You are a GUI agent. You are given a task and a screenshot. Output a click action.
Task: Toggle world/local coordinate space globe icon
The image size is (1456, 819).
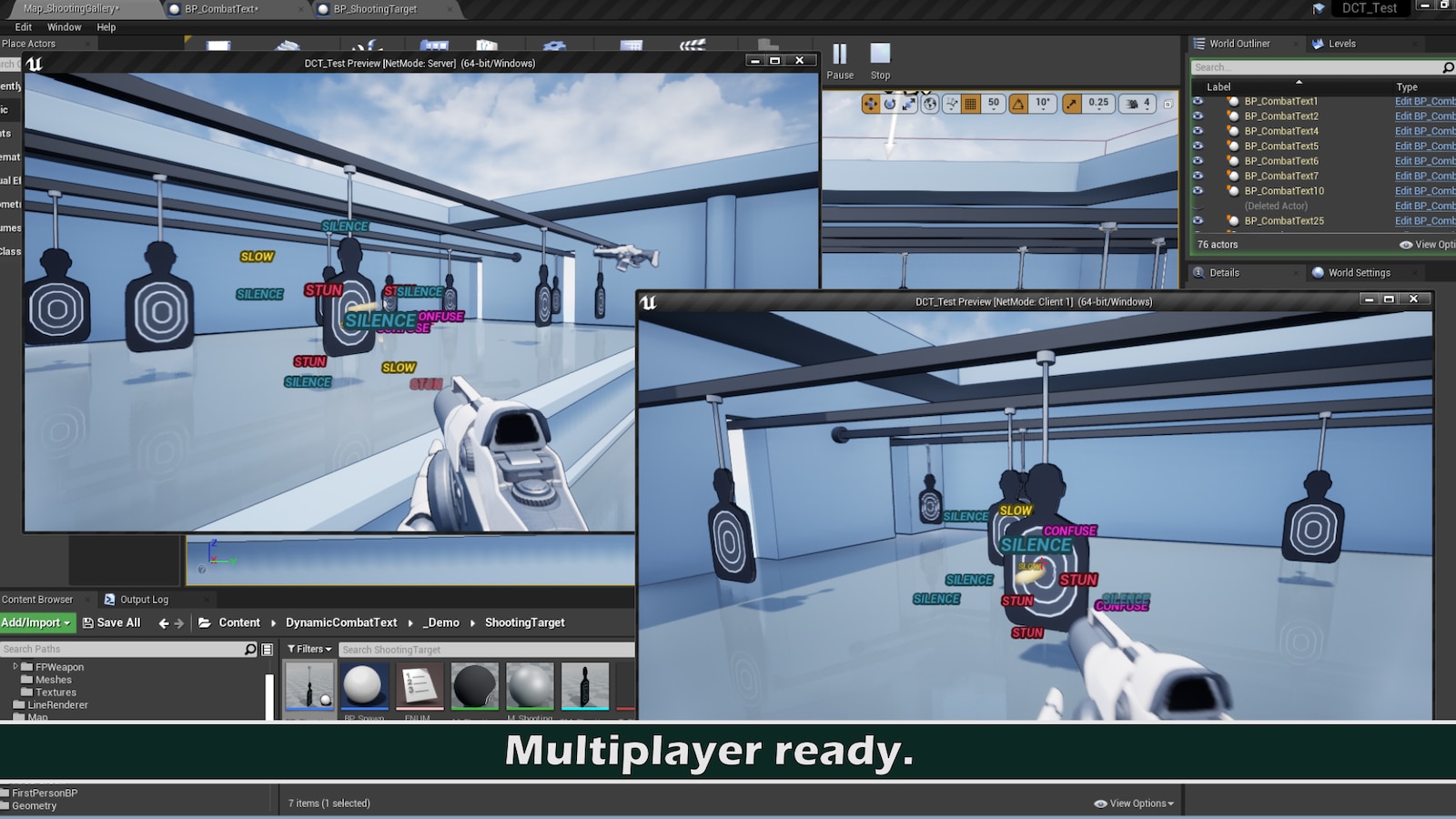pyautogui.click(x=930, y=104)
